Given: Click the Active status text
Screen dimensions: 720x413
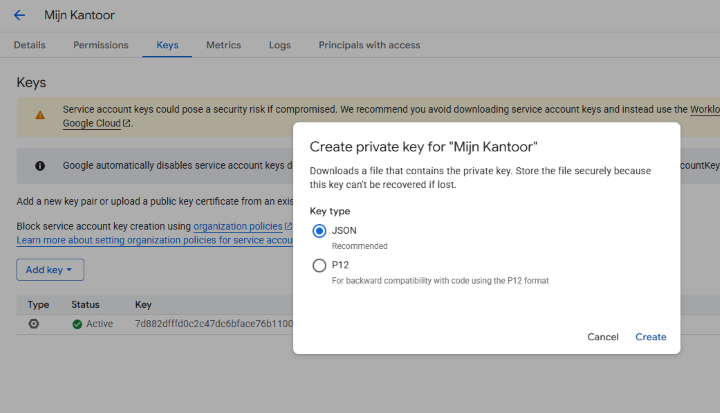Looking at the screenshot, I should [x=100, y=324].
